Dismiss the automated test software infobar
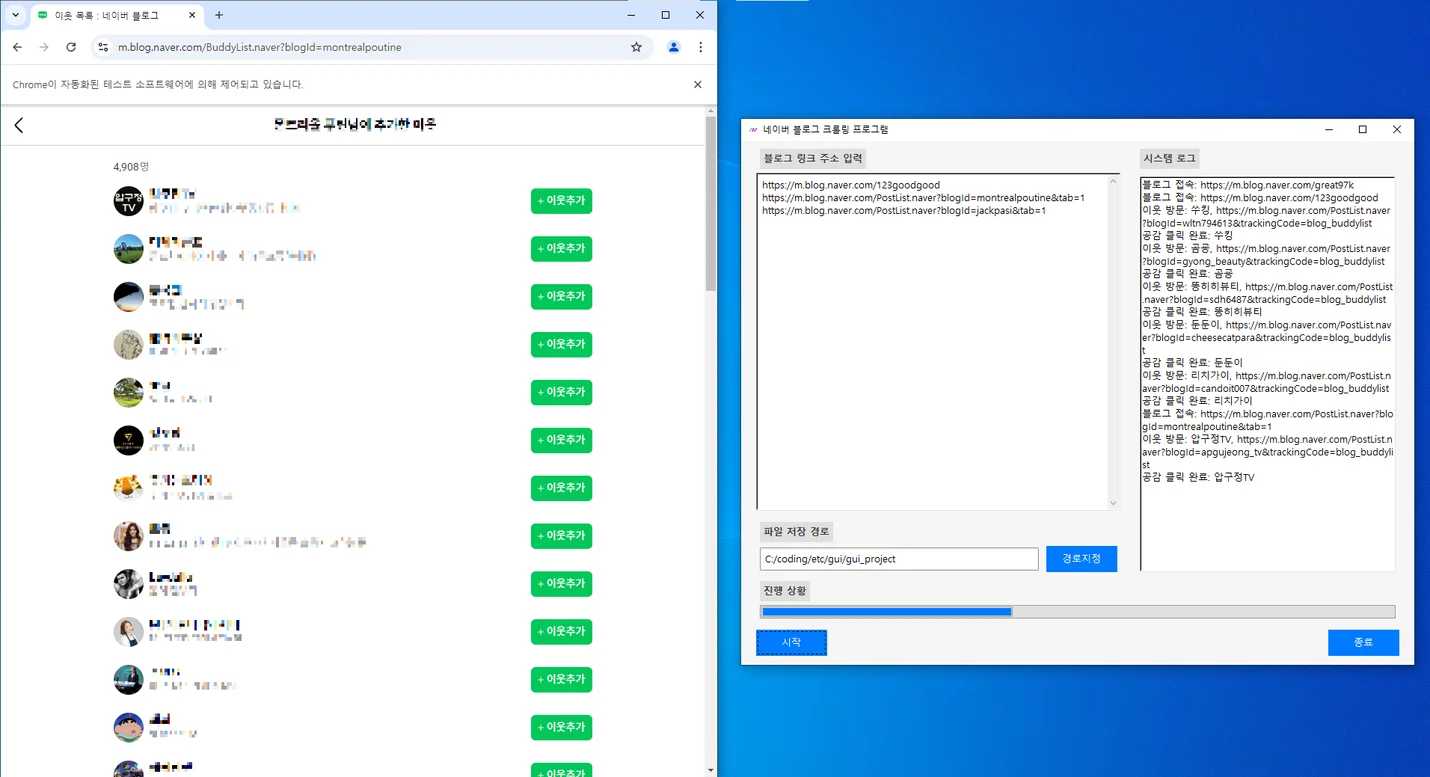Screen dimensions: 1430x777 [x=698, y=85]
